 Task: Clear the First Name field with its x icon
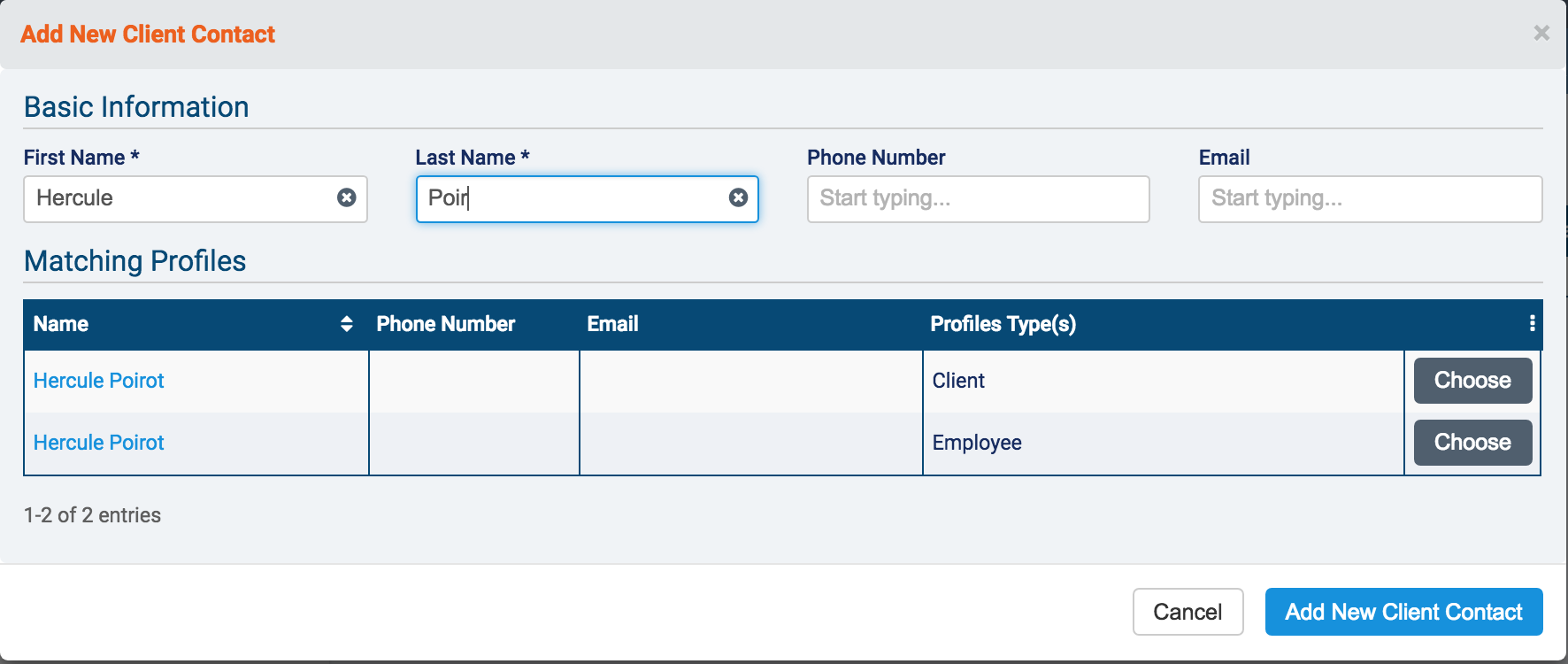coord(347,197)
